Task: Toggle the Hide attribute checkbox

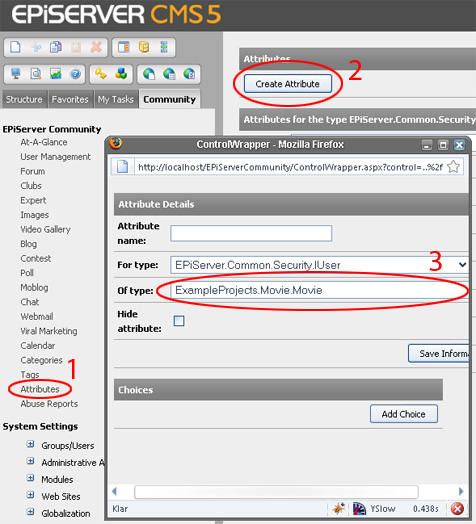Action: (179, 321)
